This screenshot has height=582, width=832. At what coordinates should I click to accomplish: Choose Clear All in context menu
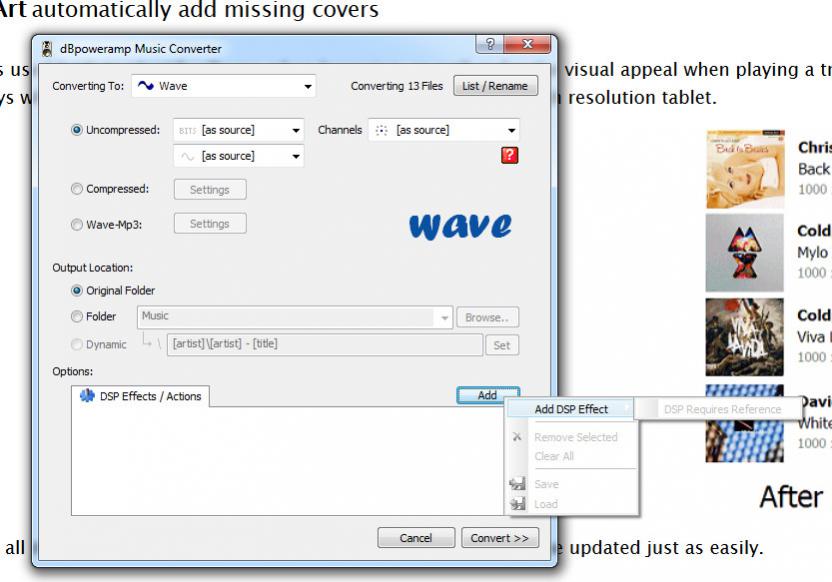554,456
